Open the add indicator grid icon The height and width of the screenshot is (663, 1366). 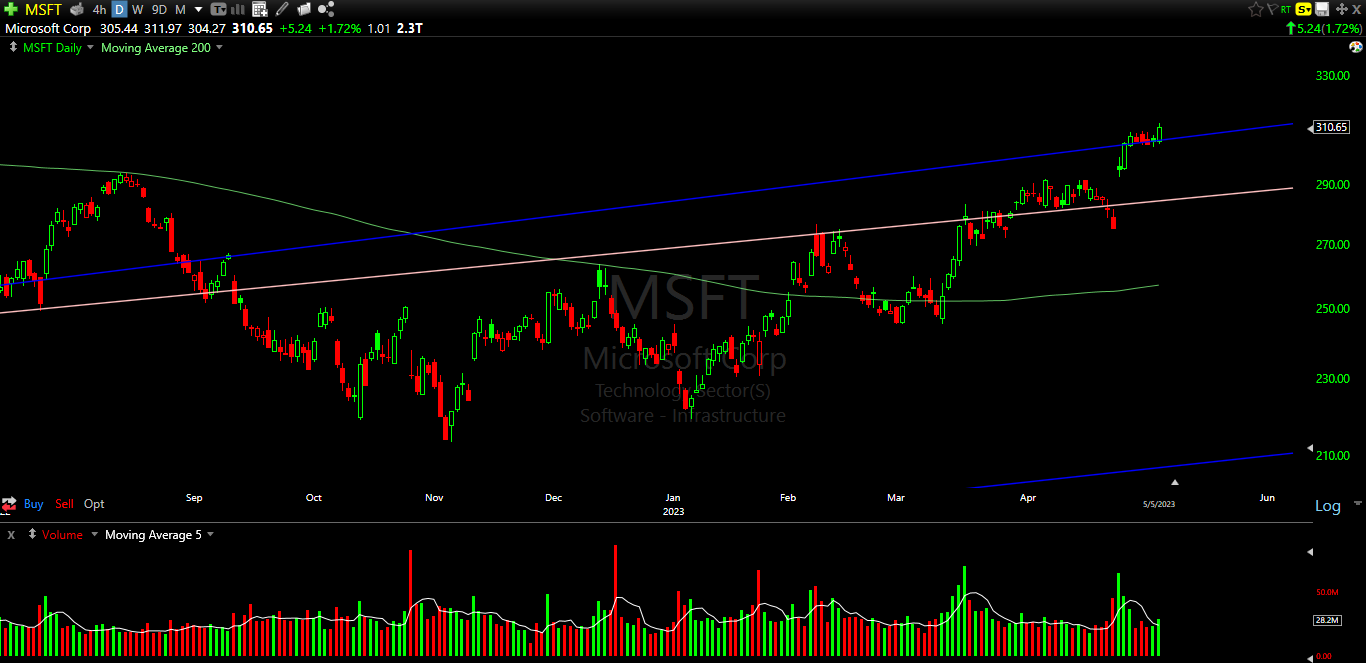pos(260,9)
